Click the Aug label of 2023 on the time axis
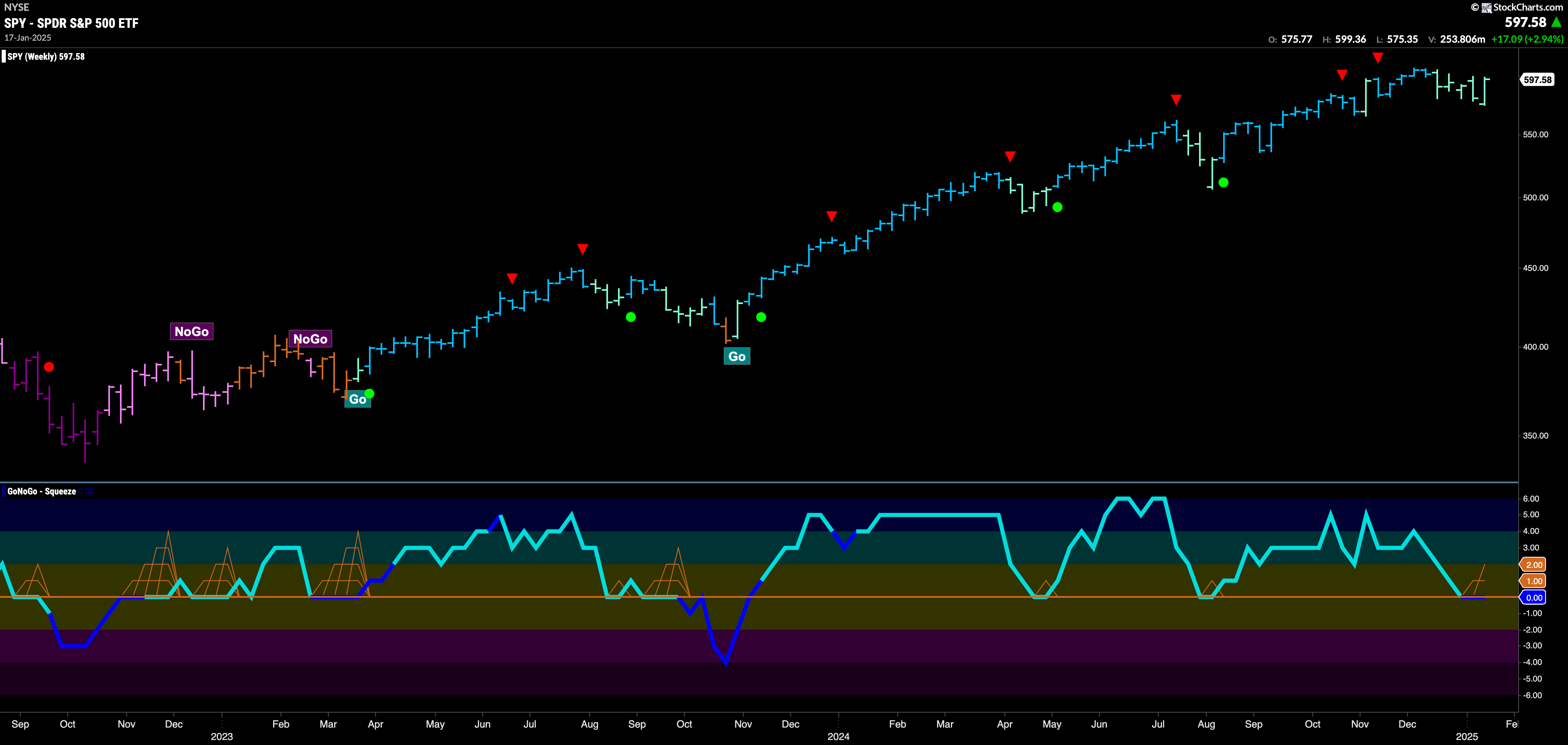 click(x=589, y=724)
